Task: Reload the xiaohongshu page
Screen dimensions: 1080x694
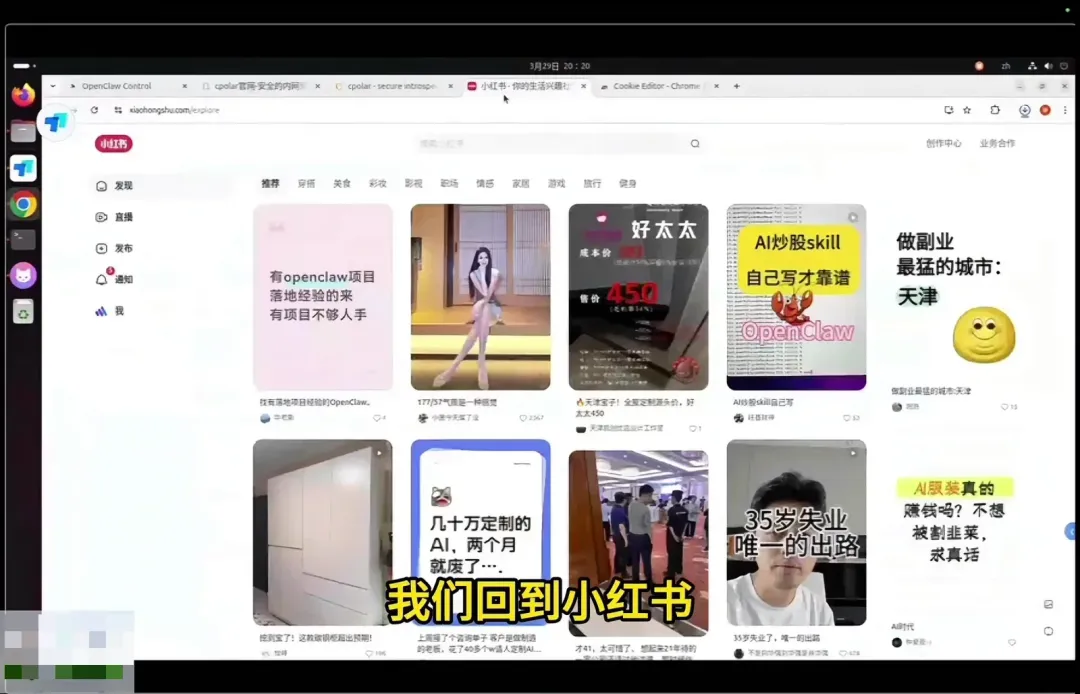Action: [x=94, y=110]
